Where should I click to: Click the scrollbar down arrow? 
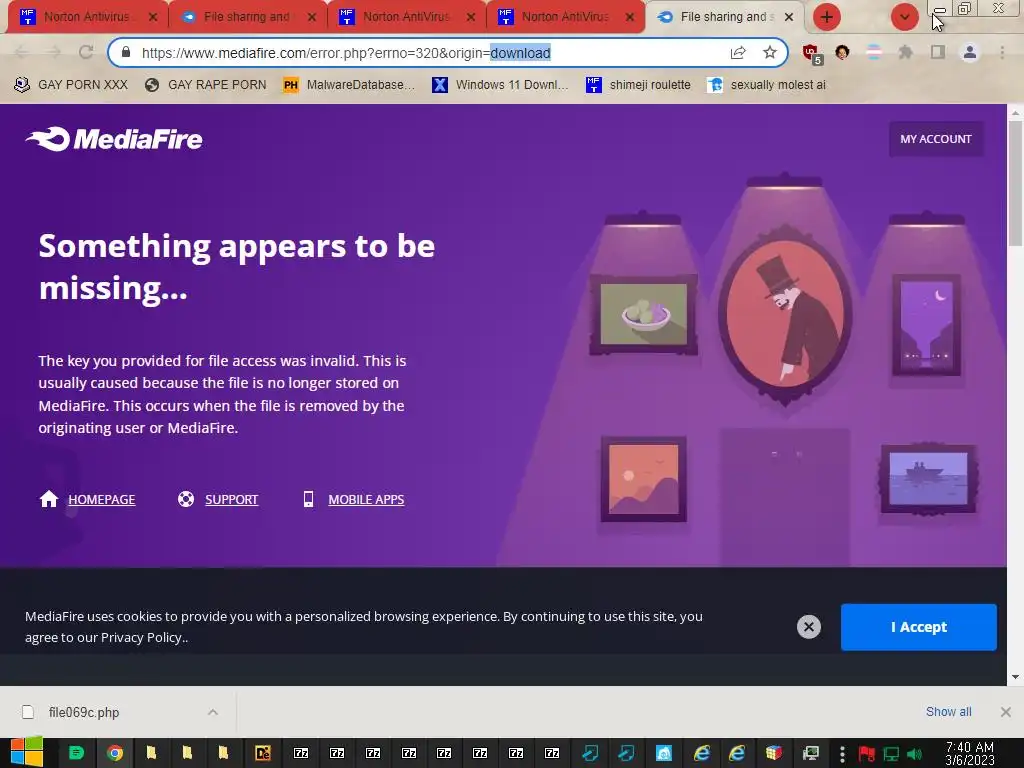coord(1015,677)
